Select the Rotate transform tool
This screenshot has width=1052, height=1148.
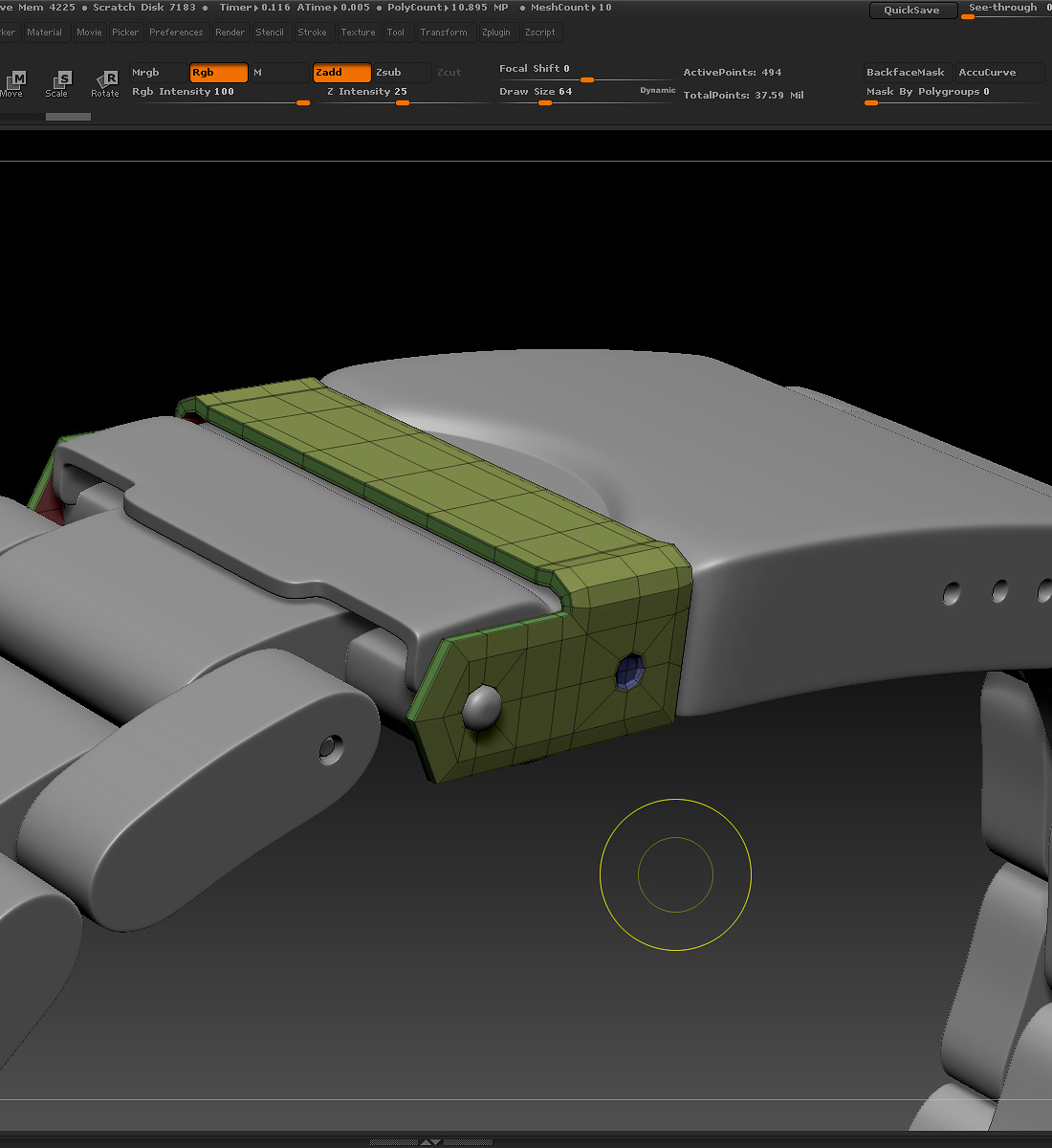(105, 83)
